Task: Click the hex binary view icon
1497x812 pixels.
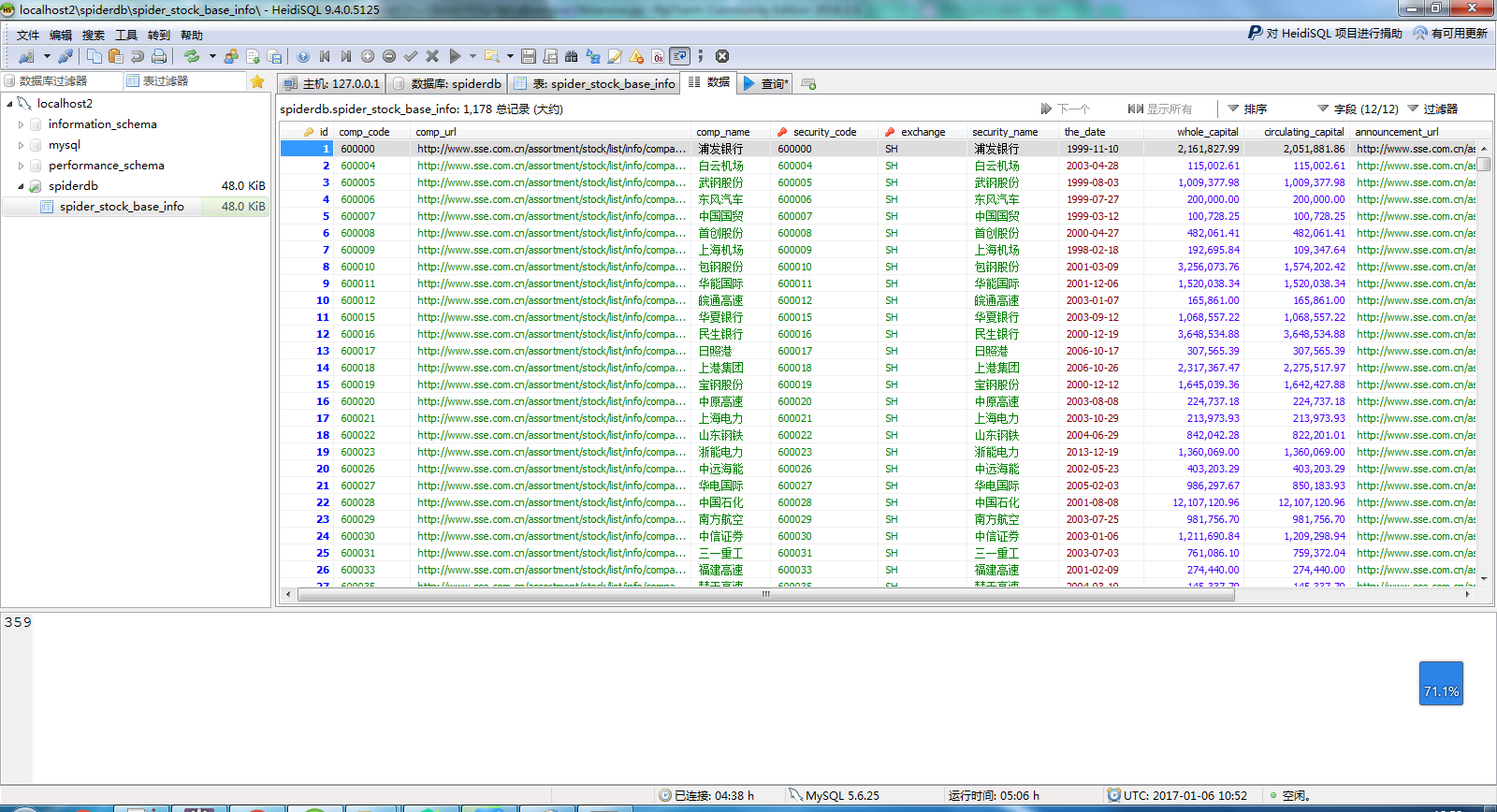Action: 658,56
